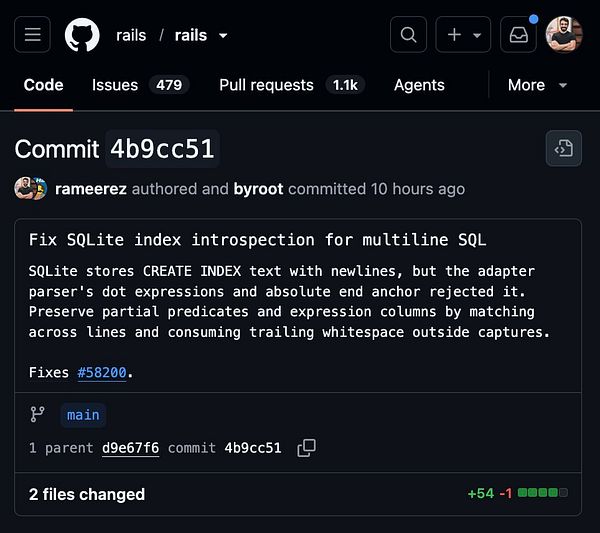This screenshot has height=533, width=600.
Task: Open linked issue #58200
Action: coord(102,372)
